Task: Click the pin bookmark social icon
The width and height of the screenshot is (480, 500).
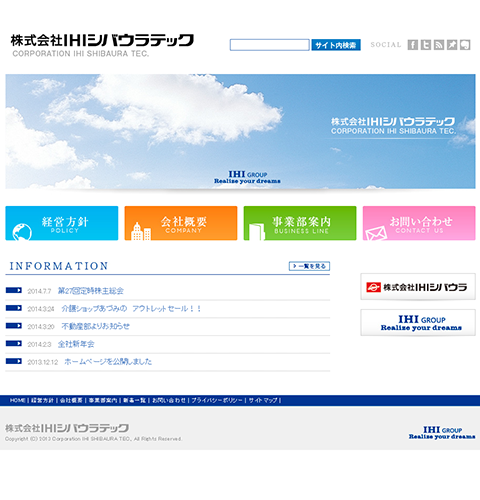Action: pyautogui.click(x=452, y=45)
